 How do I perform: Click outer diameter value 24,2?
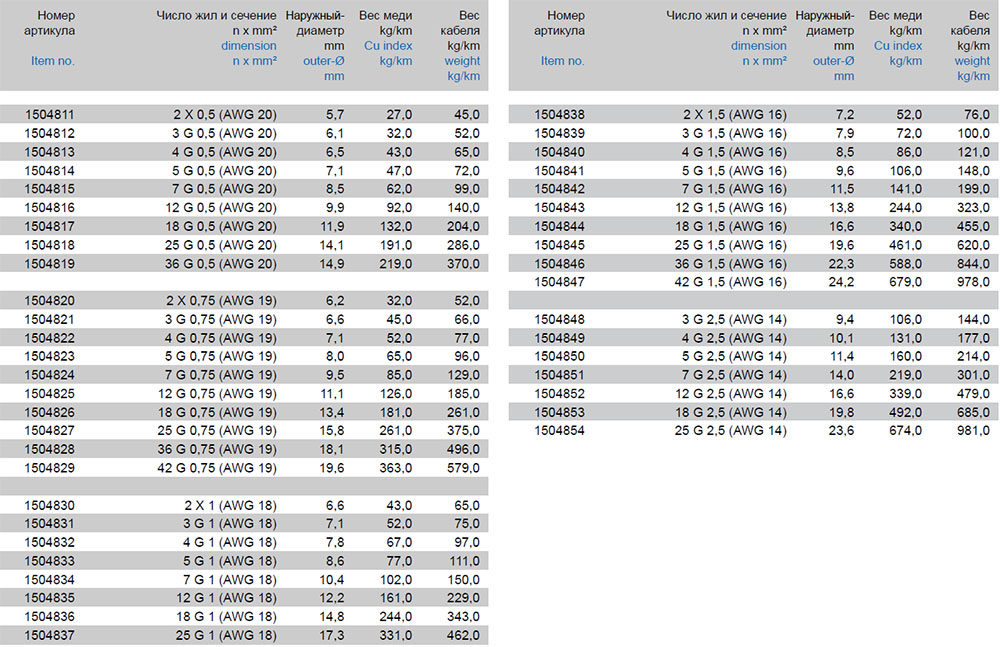(x=841, y=282)
